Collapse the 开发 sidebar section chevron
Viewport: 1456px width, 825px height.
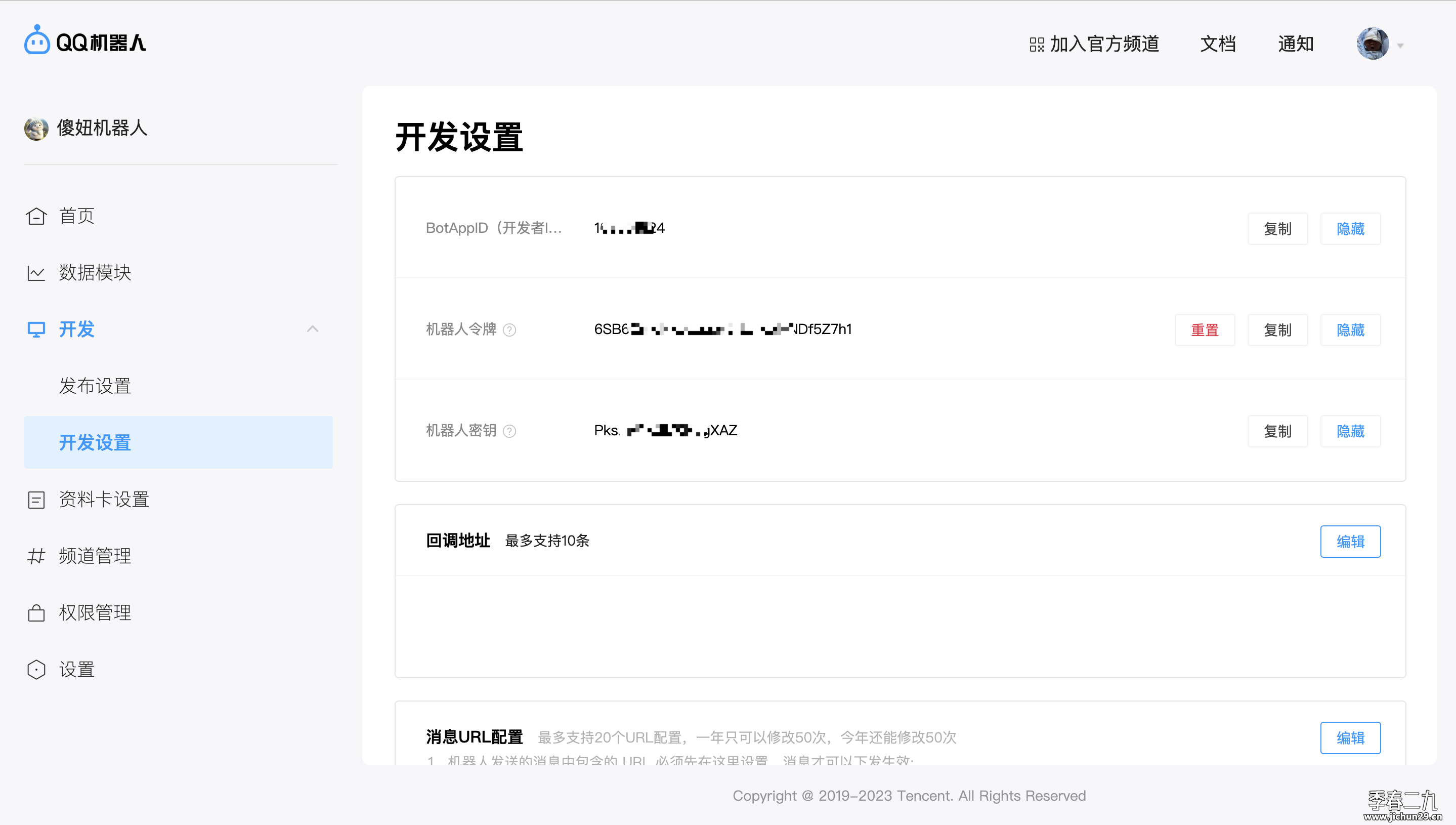coord(313,328)
